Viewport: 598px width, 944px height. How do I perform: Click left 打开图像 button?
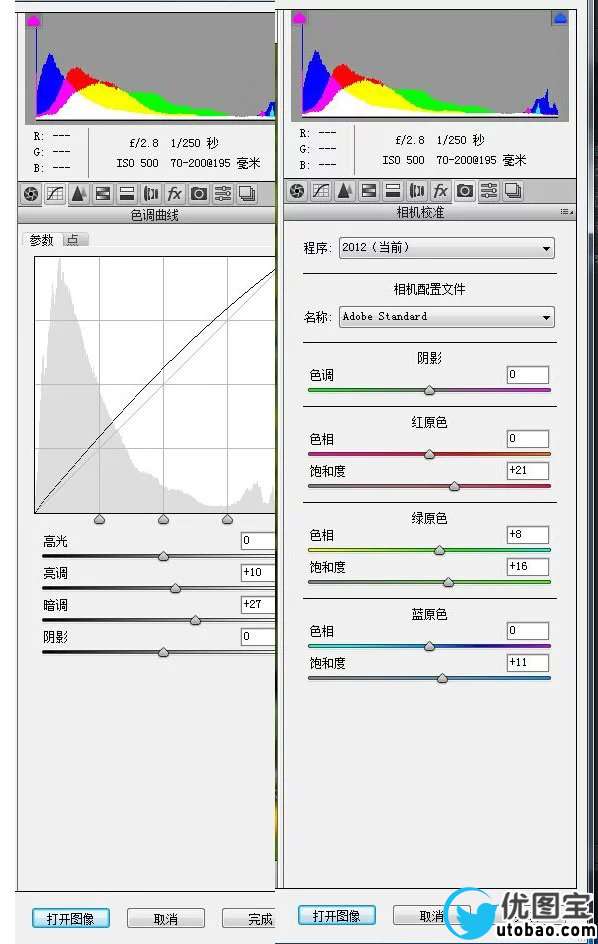pos(70,919)
